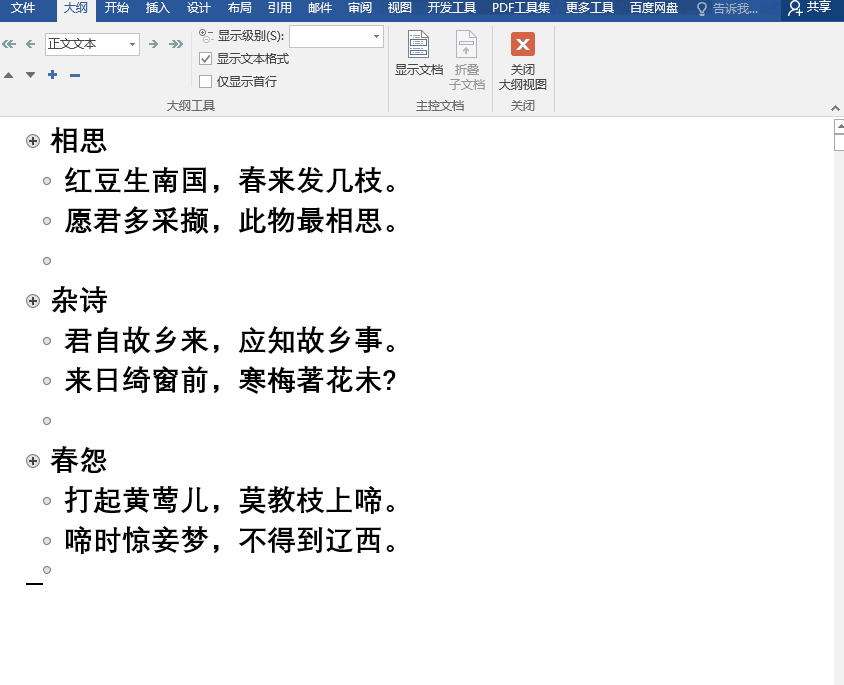Expand selected heading with plus icon

(52, 75)
